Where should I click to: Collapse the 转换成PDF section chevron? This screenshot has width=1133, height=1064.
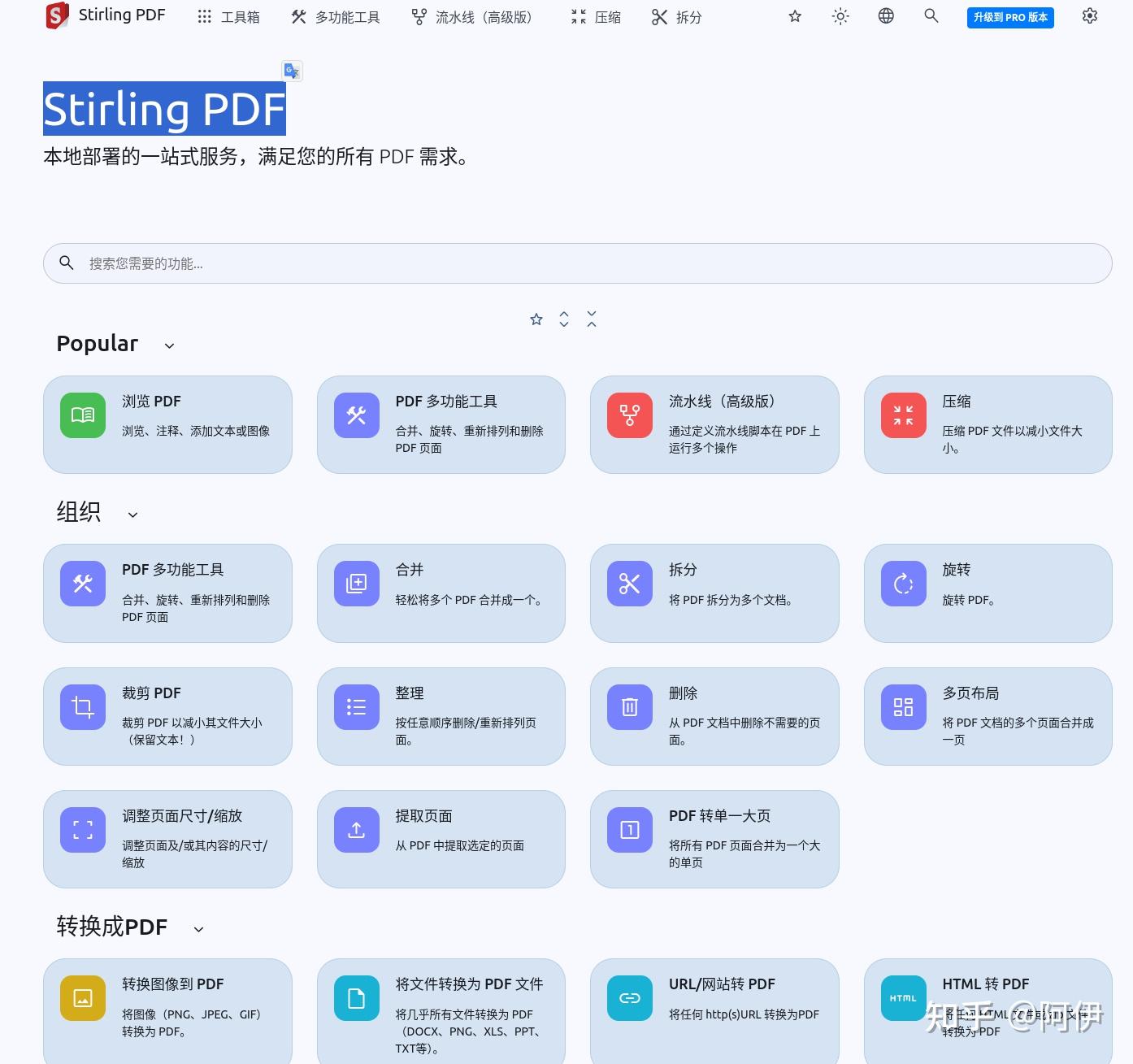[x=198, y=929]
